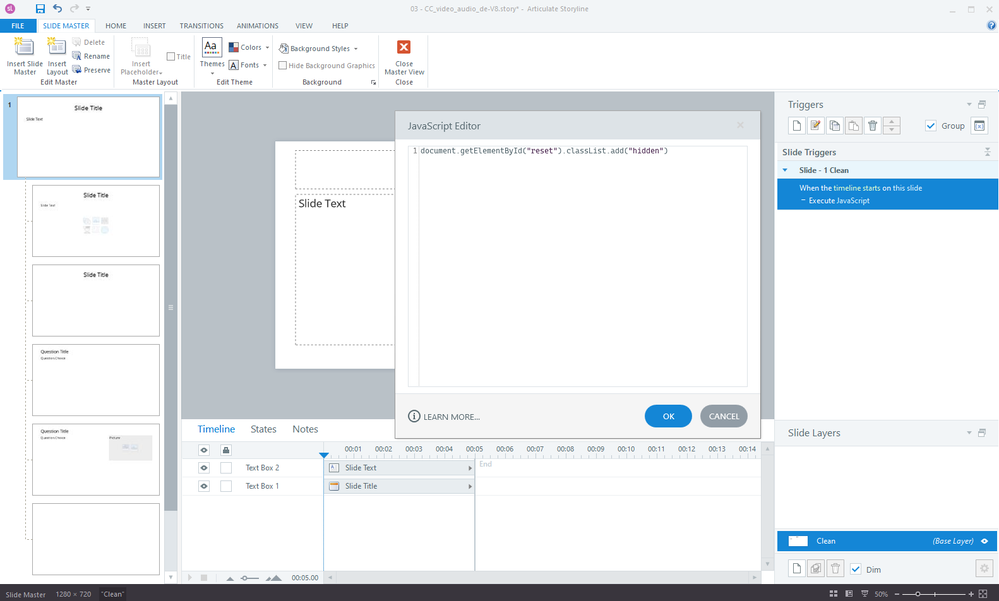Image resolution: width=999 pixels, height=601 pixels.
Task: Open layer properties gear in Slide Layers
Action: point(982,568)
